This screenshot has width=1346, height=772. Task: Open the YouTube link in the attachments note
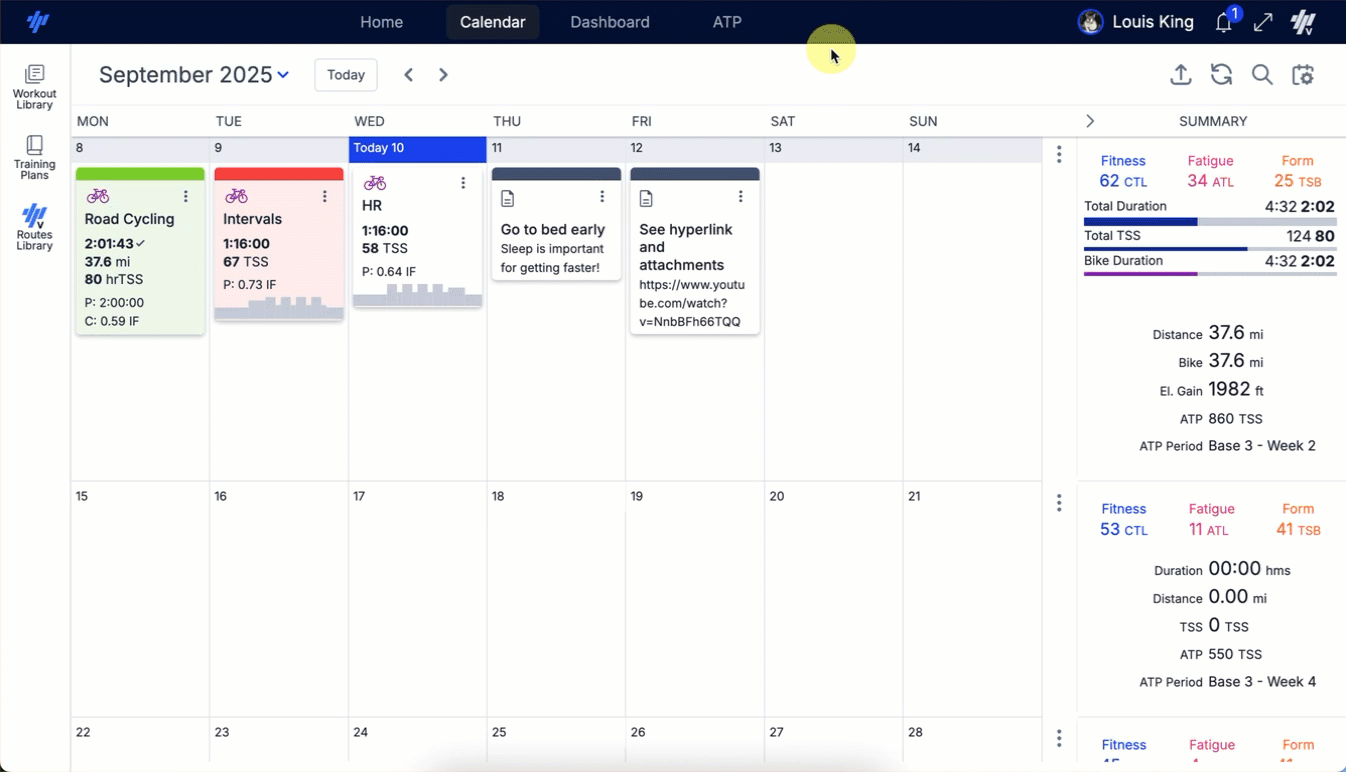click(694, 303)
